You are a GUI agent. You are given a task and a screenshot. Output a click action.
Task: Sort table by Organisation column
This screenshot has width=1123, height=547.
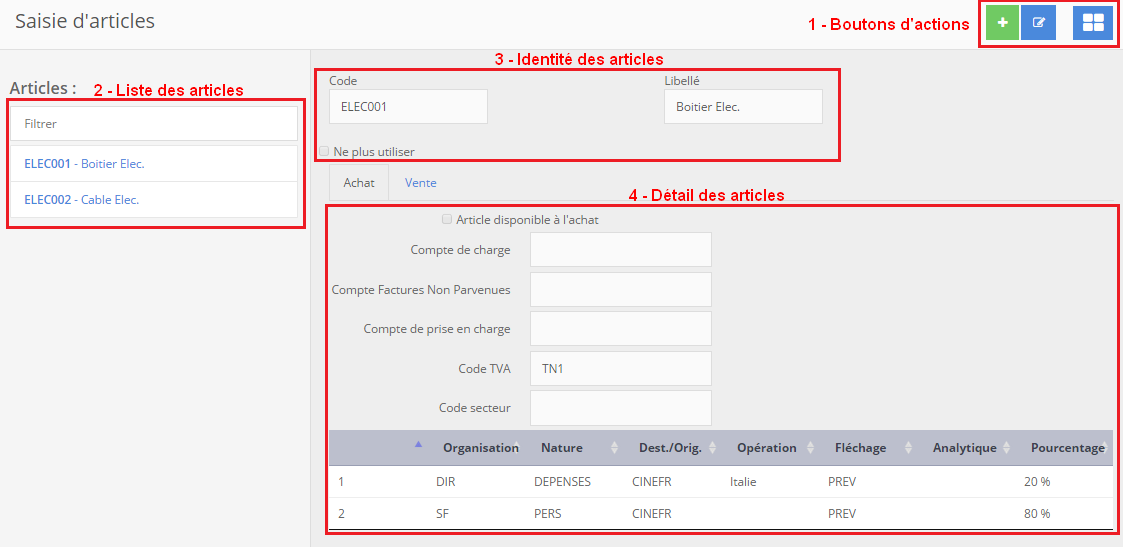pos(480,448)
